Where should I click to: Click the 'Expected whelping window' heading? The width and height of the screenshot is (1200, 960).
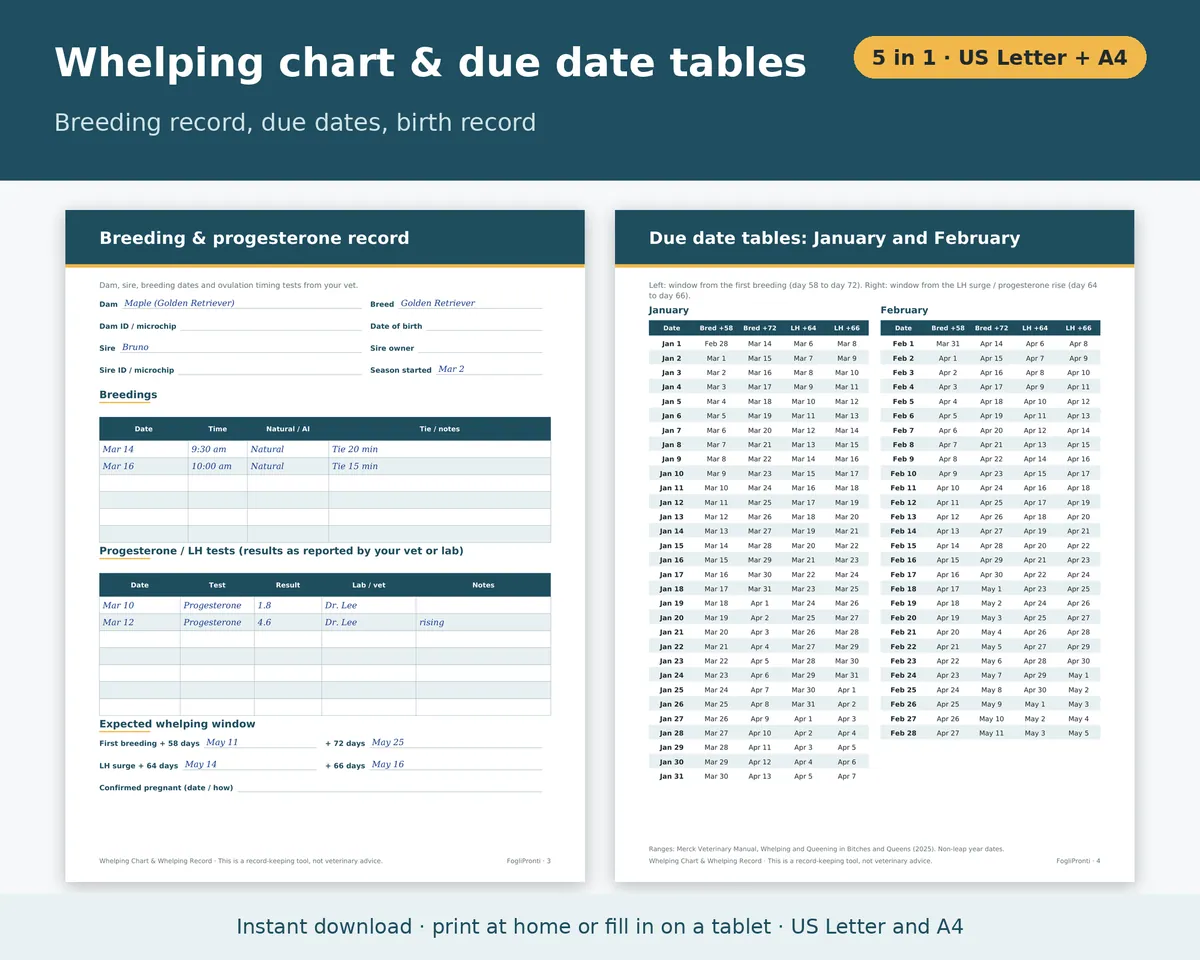pyautogui.click(x=177, y=724)
